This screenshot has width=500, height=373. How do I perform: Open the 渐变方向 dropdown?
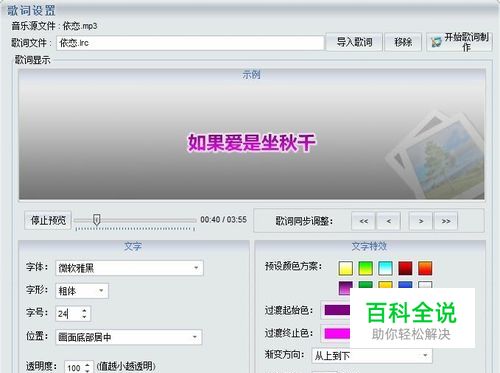pos(372,356)
